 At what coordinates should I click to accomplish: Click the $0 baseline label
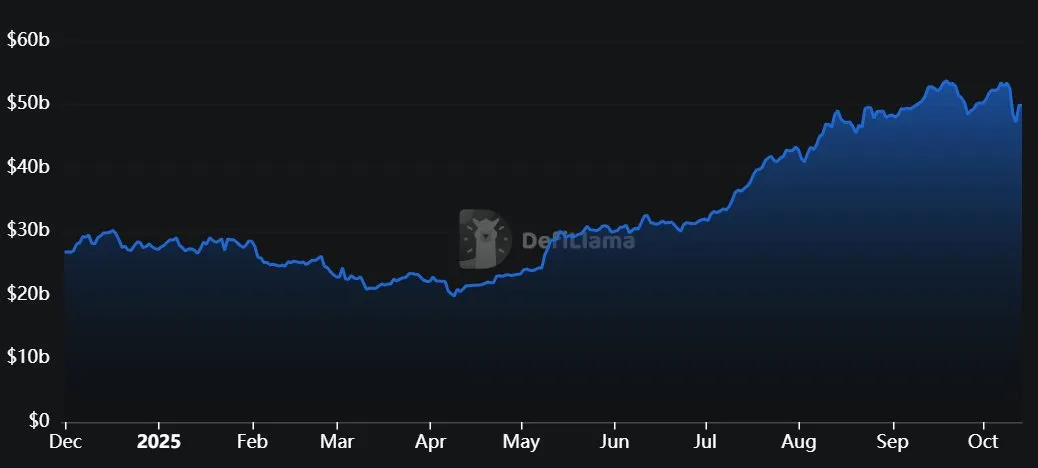click(38, 420)
